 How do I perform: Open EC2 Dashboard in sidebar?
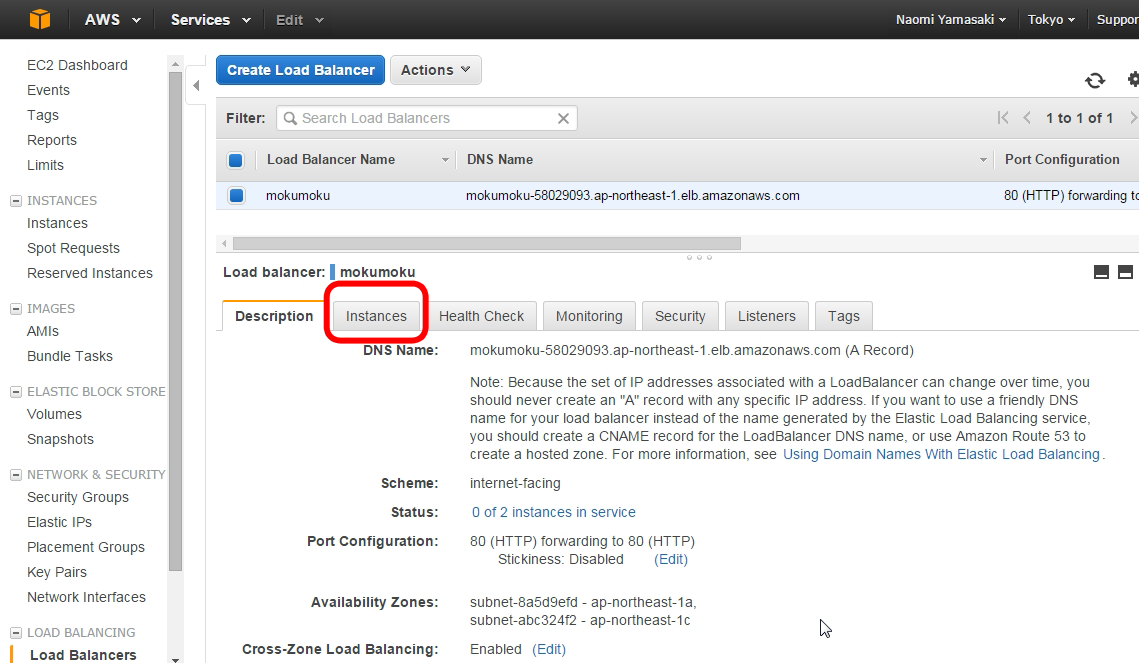coord(77,65)
